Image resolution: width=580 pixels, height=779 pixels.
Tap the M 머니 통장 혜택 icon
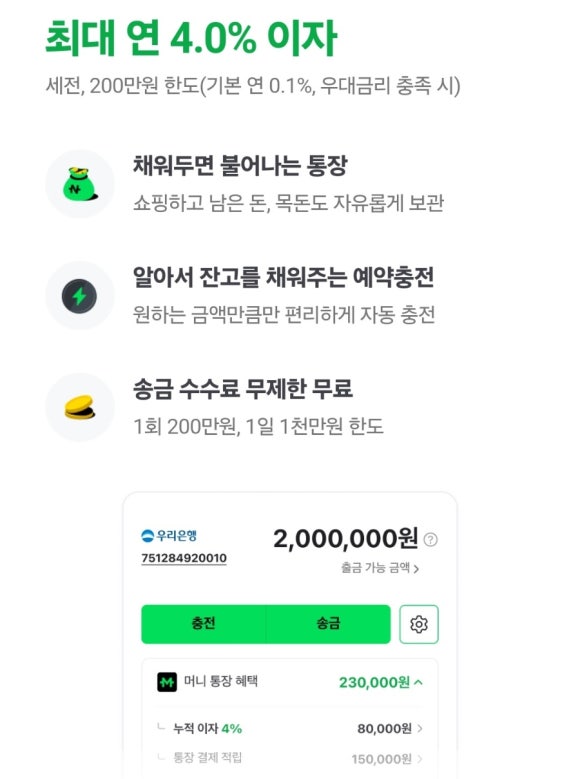point(167,682)
